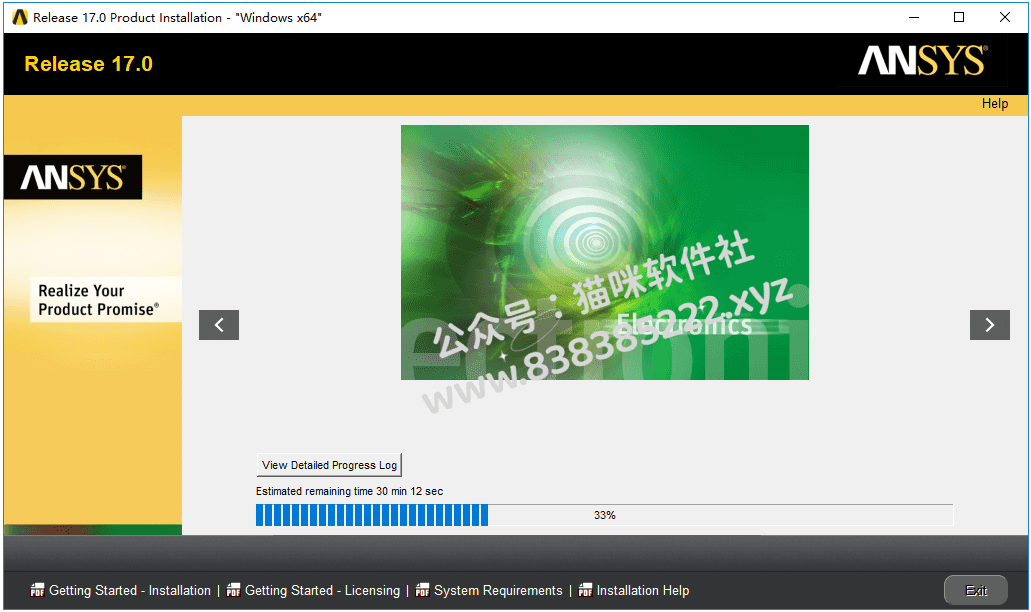
Task: Click the ANSYS logo in the left sidebar
Action: (x=73, y=177)
